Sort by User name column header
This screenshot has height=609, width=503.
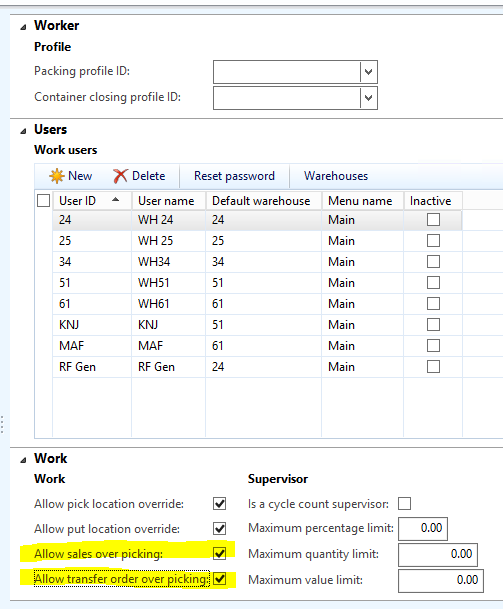(x=169, y=201)
